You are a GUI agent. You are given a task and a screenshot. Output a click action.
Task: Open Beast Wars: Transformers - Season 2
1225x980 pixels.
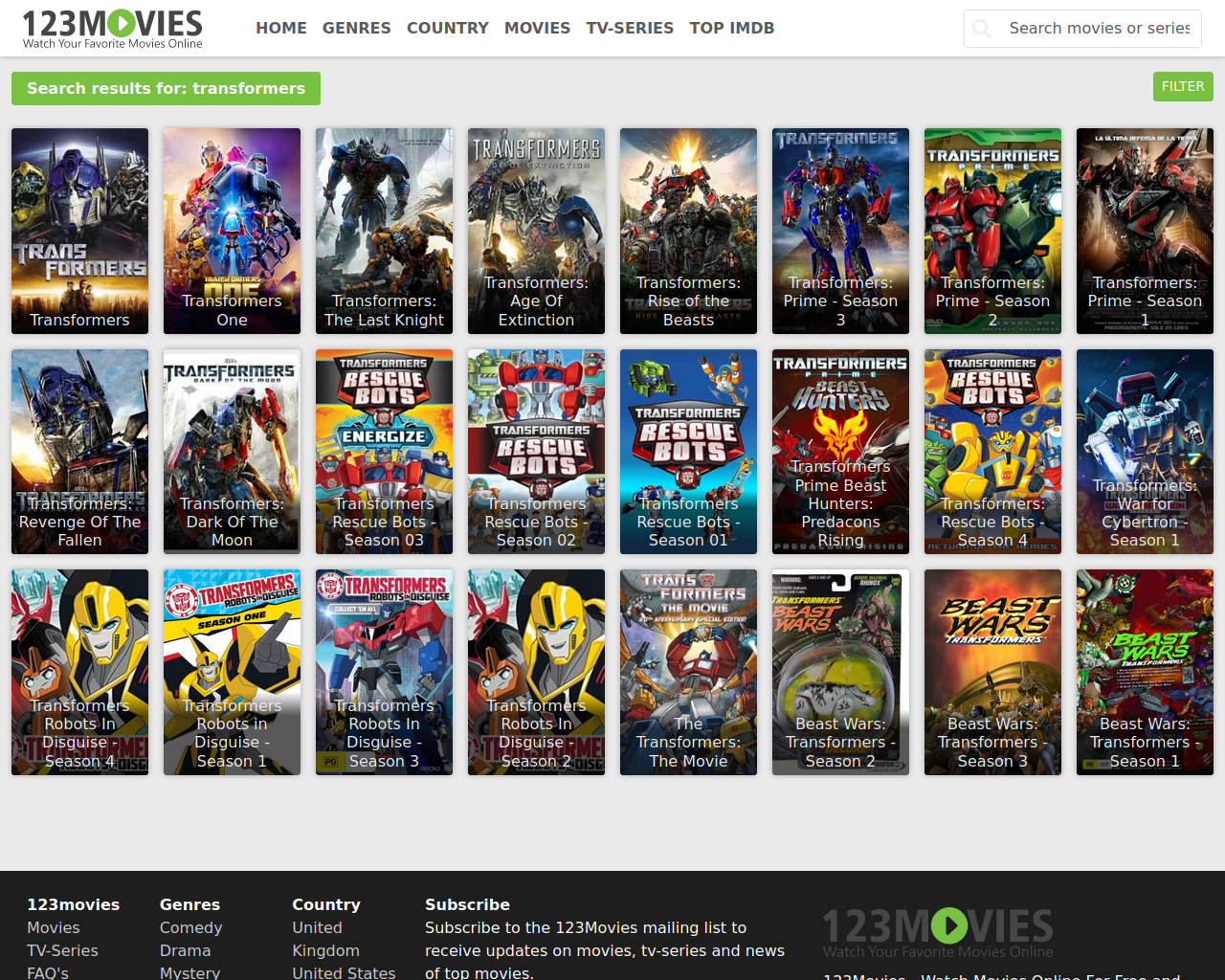[840, 672]
